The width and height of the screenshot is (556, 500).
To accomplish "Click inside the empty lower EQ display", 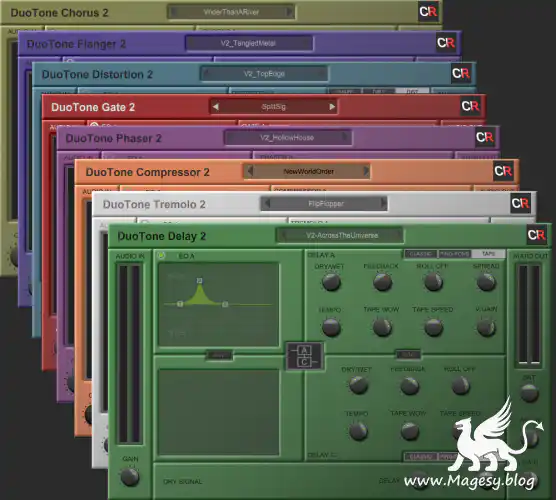I will click(x=218, y=412).
